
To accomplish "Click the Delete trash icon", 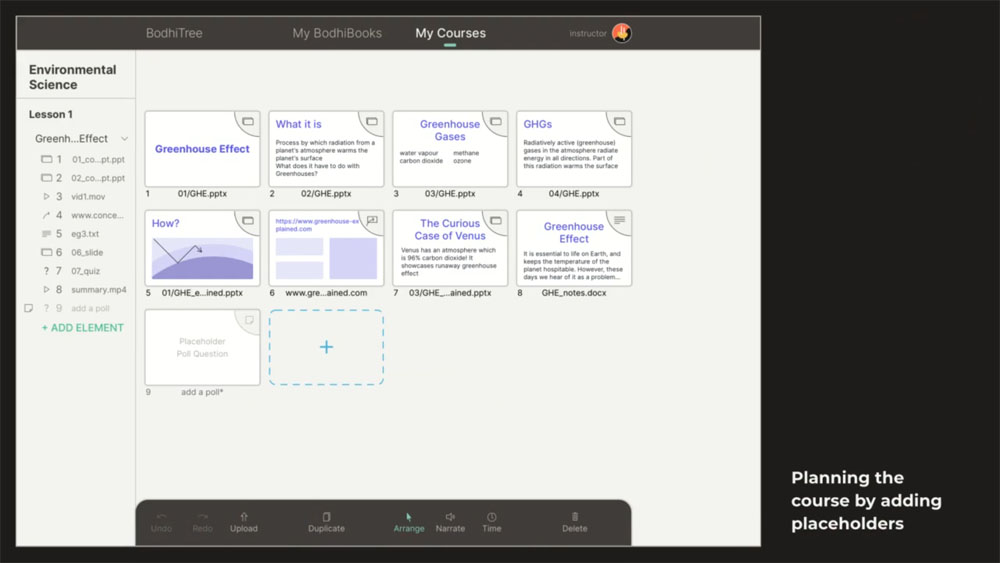I will point(575,517).
